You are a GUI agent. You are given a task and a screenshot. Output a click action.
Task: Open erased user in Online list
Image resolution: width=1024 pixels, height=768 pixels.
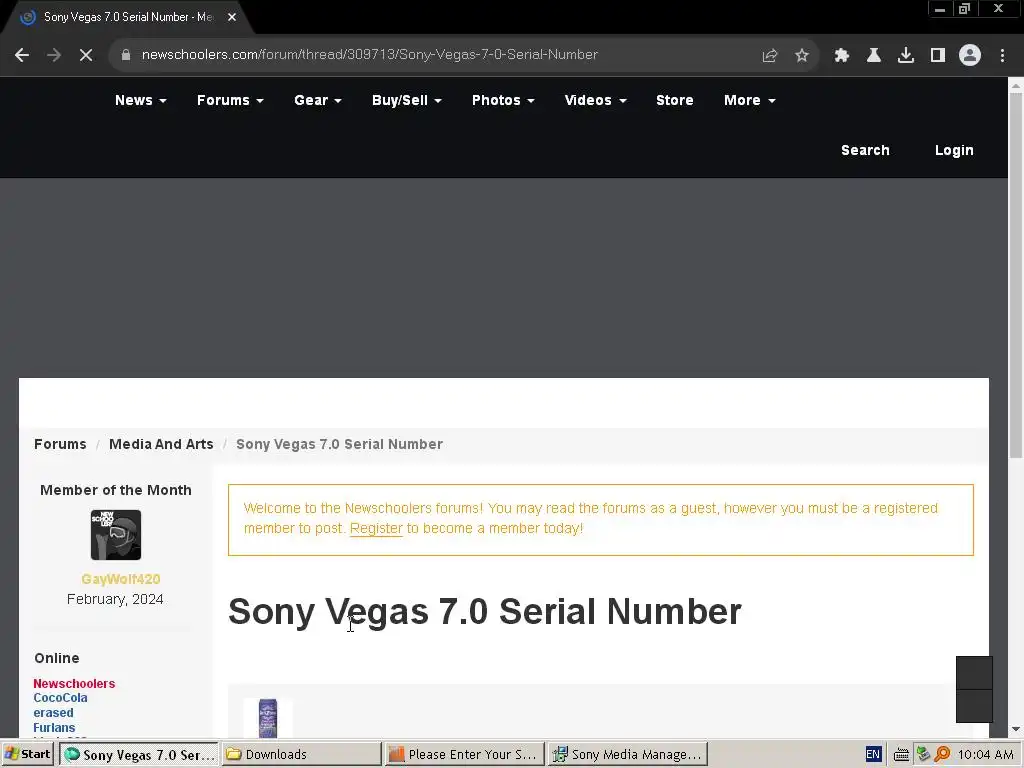[x=53, y=712]
